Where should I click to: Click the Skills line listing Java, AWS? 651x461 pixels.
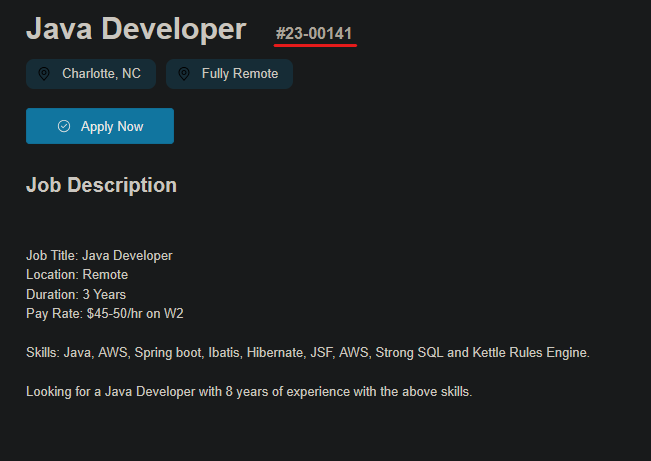click(x=308, y=353)
